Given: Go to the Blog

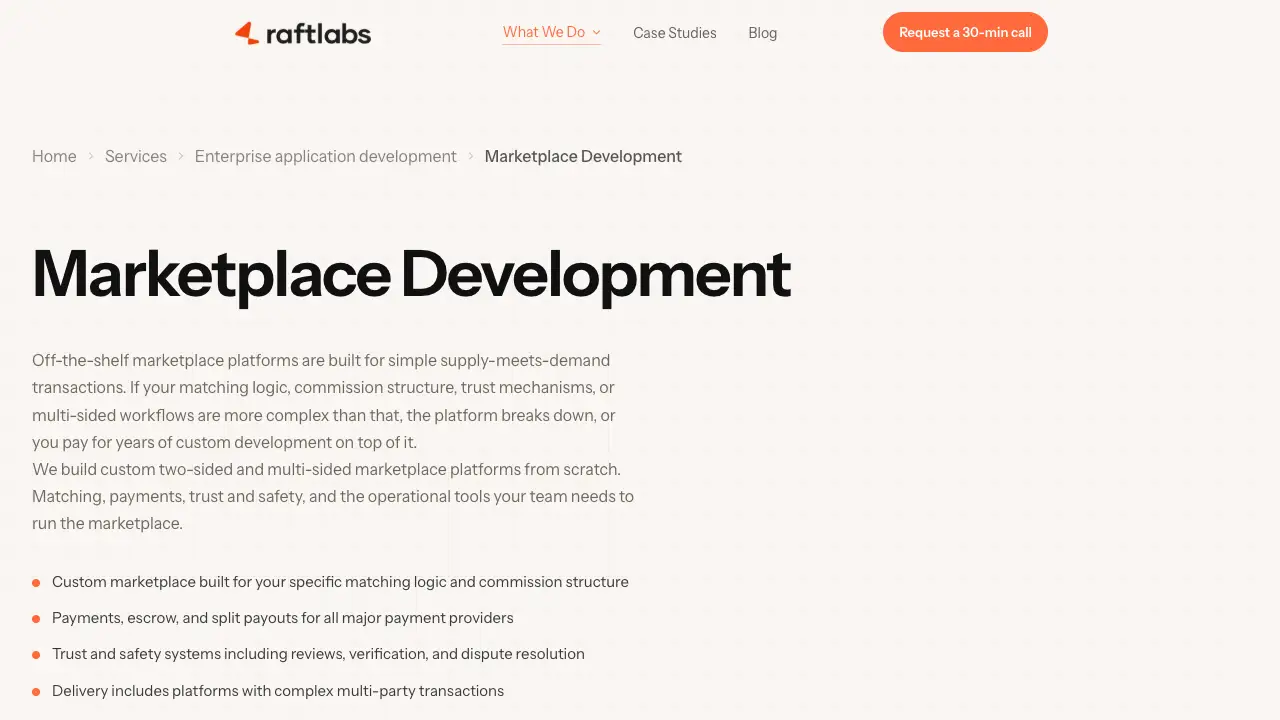Looking at the screenshot, I should (x=763, y=33).
